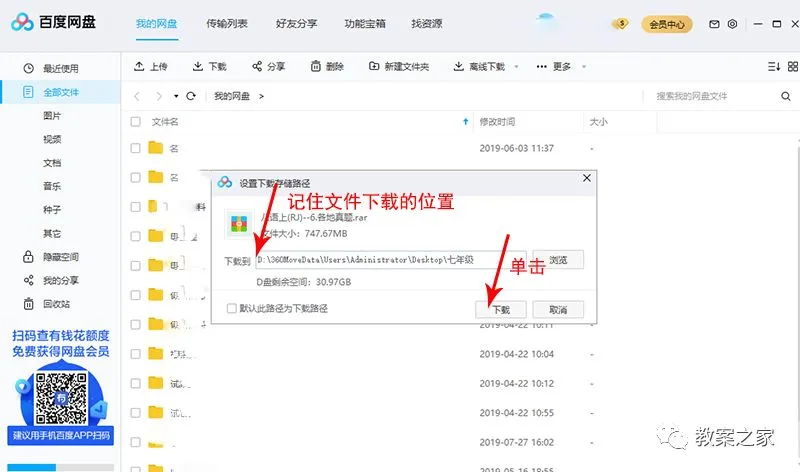800x472 pixels.
Task: Click the storage usage progress bar
Action: coord(60,467)
